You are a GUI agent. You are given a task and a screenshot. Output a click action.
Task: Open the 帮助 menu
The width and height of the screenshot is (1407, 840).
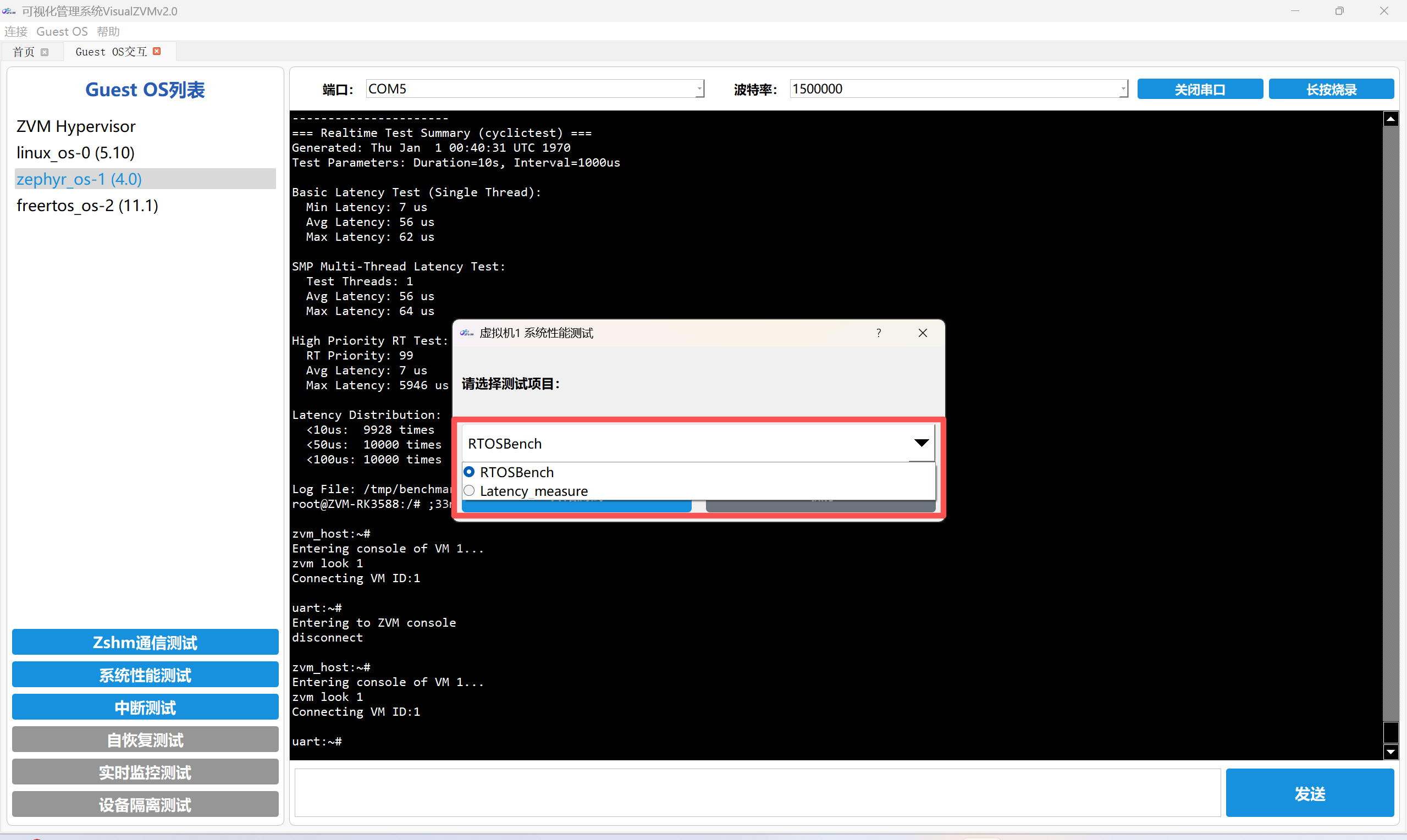108,32
